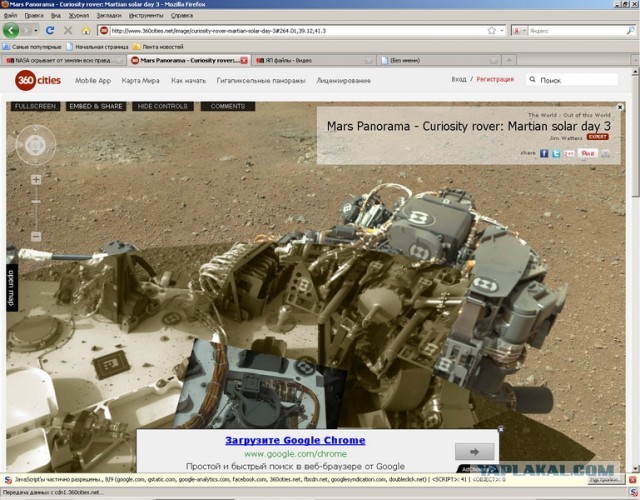Click the site identity icon in address bar
The width and height of the screenshot is (640, 500).
[x=104, y=31]
